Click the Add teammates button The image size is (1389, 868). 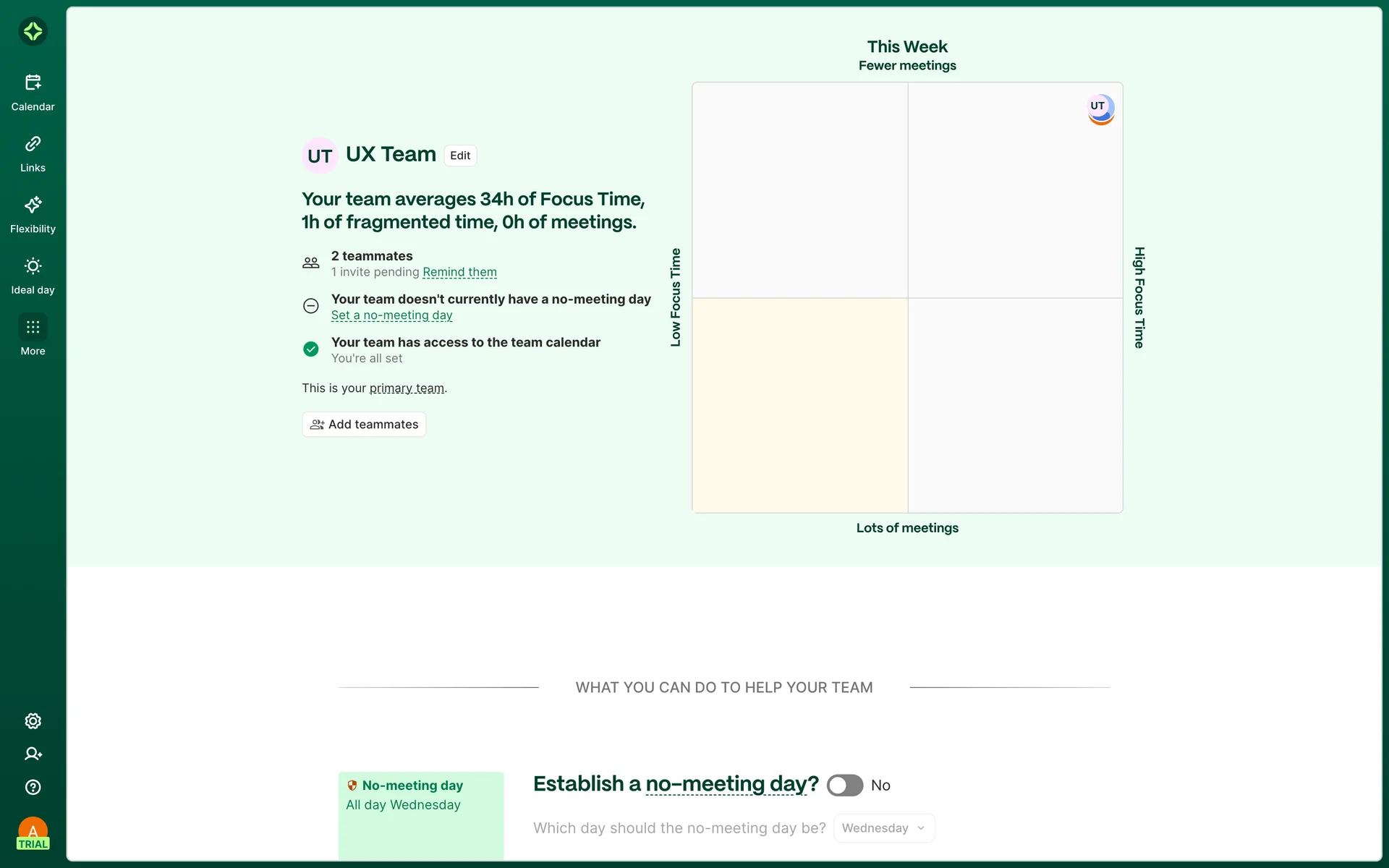pyautogui.click(x=364, y=425)
